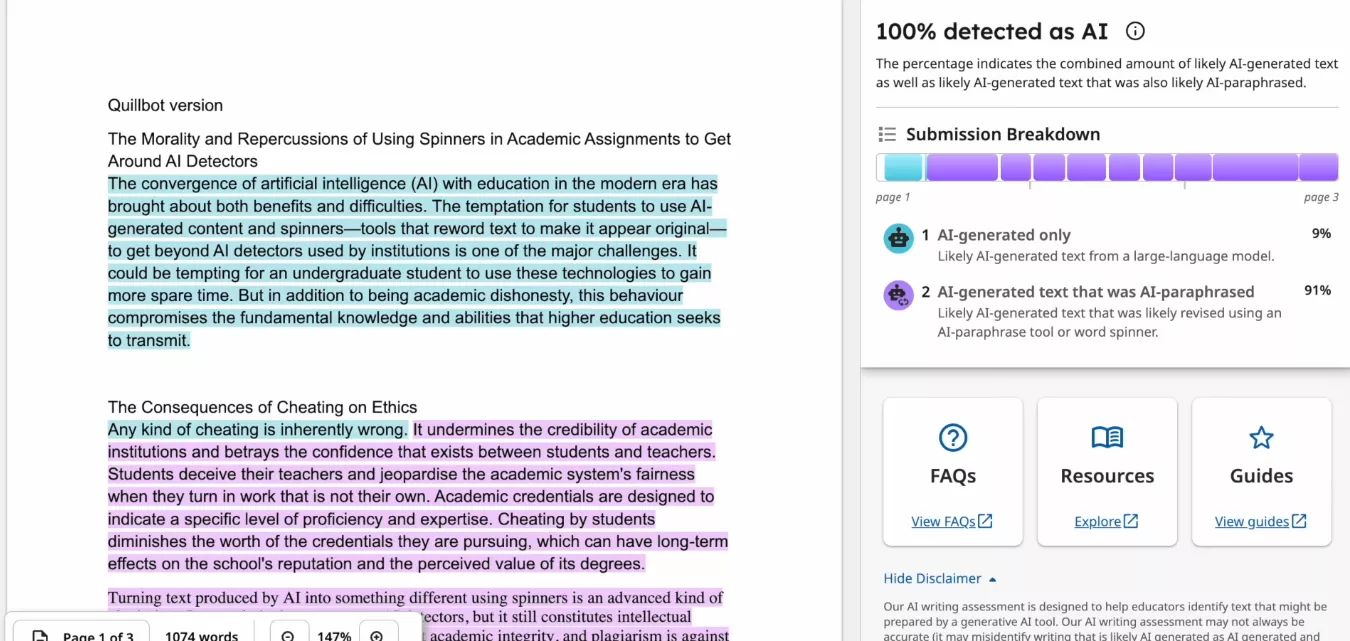Click the Resources book icon
Image resolution: width=1350 pixels, height=641 pixels.
click(1107, 437)
